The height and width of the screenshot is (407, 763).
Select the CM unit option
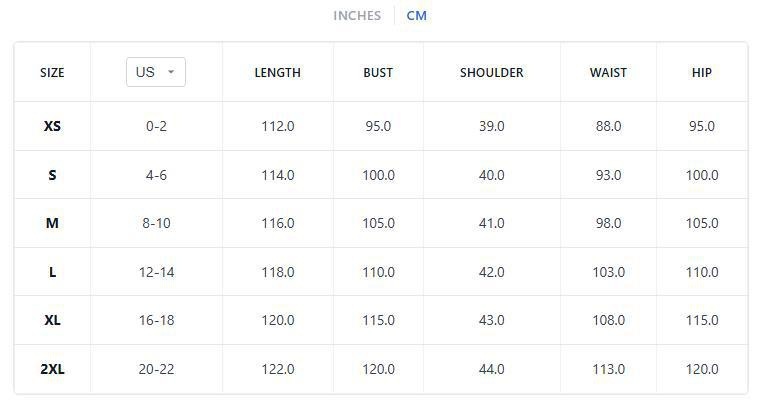(x=416, y=16)
